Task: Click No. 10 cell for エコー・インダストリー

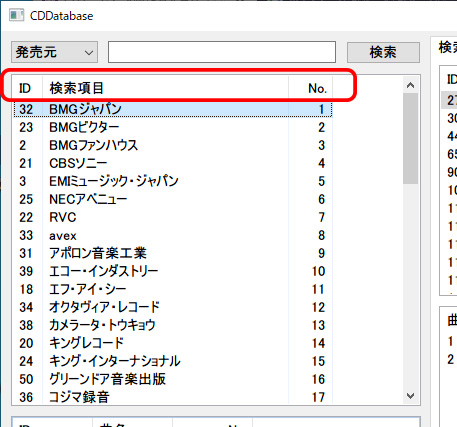Action: click(318, 271)
